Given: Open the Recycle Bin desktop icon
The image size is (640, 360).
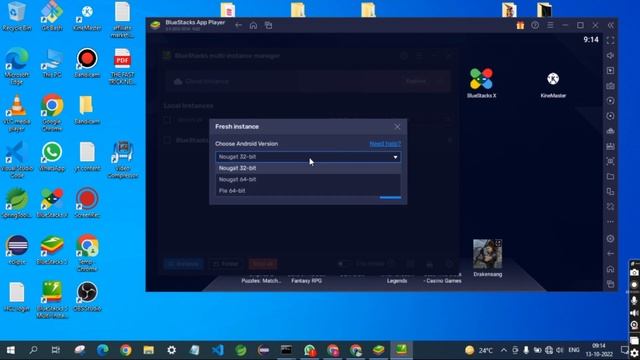Looking at the screenshot, I should click(x=17, y=17).
